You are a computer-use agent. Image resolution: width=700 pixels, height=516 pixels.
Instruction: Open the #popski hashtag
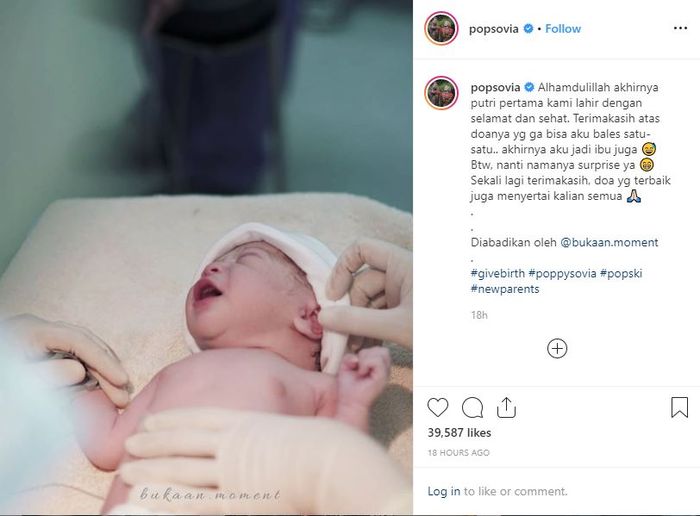(x=621, y=273)
